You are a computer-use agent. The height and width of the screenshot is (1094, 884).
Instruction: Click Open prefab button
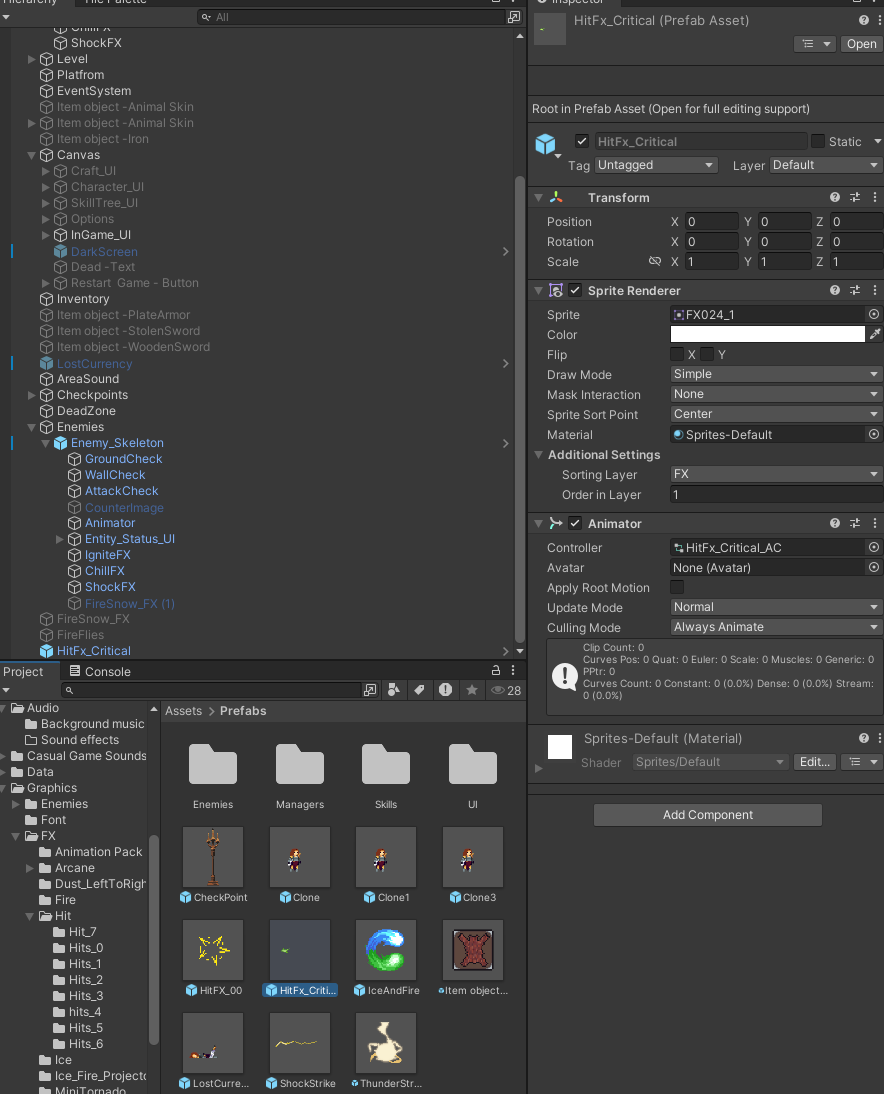click(862, 44)
